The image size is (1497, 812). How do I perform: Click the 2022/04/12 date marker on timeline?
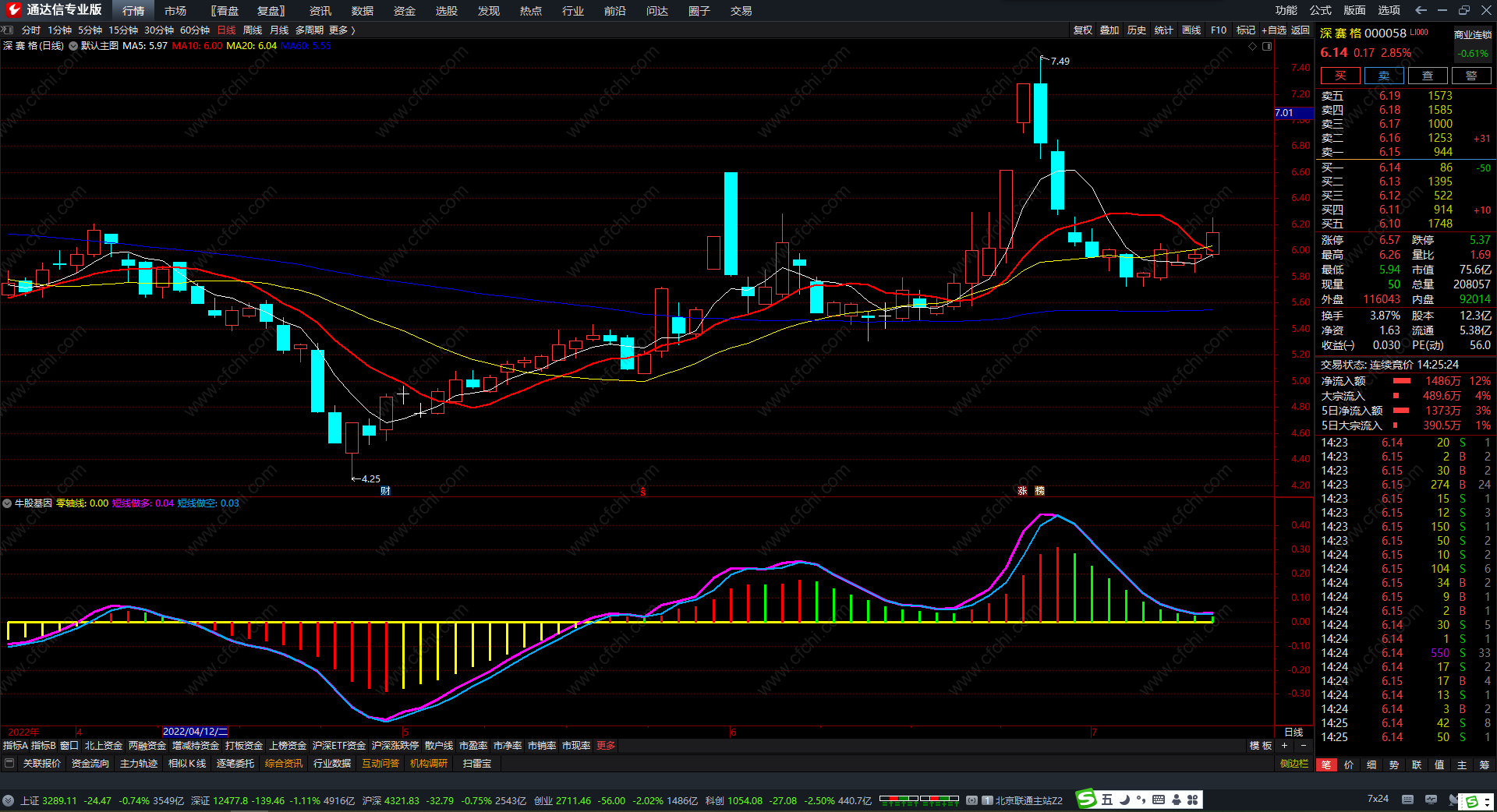195,732
